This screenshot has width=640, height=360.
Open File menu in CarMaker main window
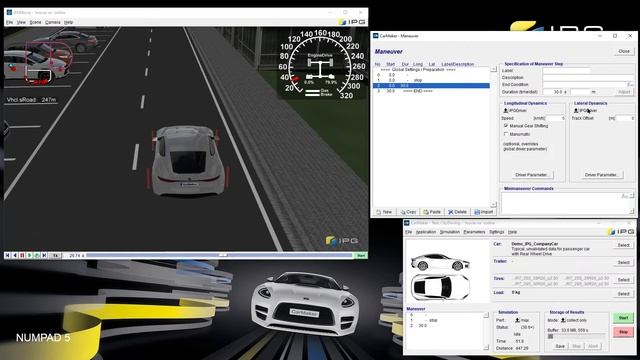(x=409, y=232)
